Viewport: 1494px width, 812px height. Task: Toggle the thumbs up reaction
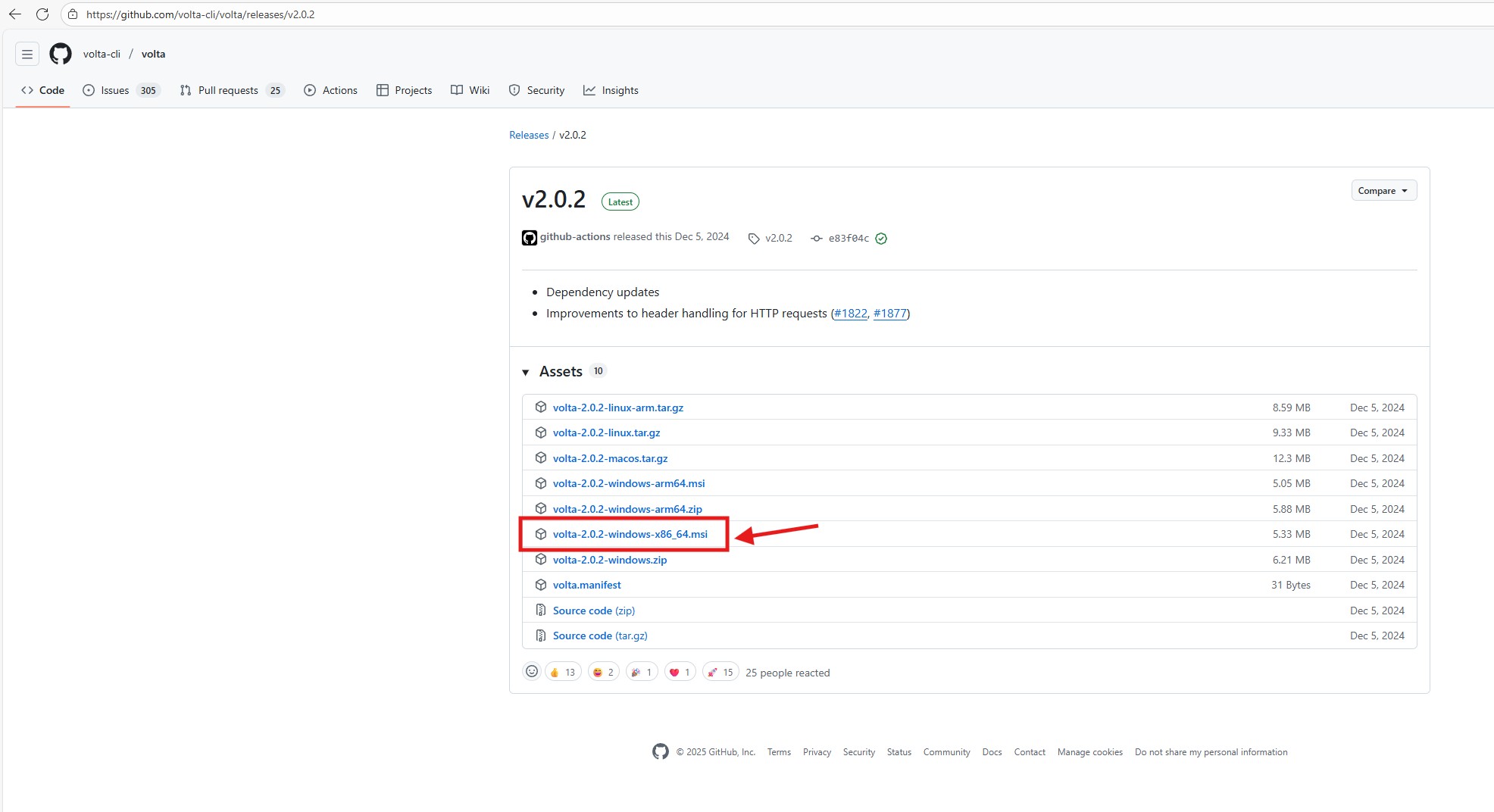pyautogui.click(x=563, y=672)
